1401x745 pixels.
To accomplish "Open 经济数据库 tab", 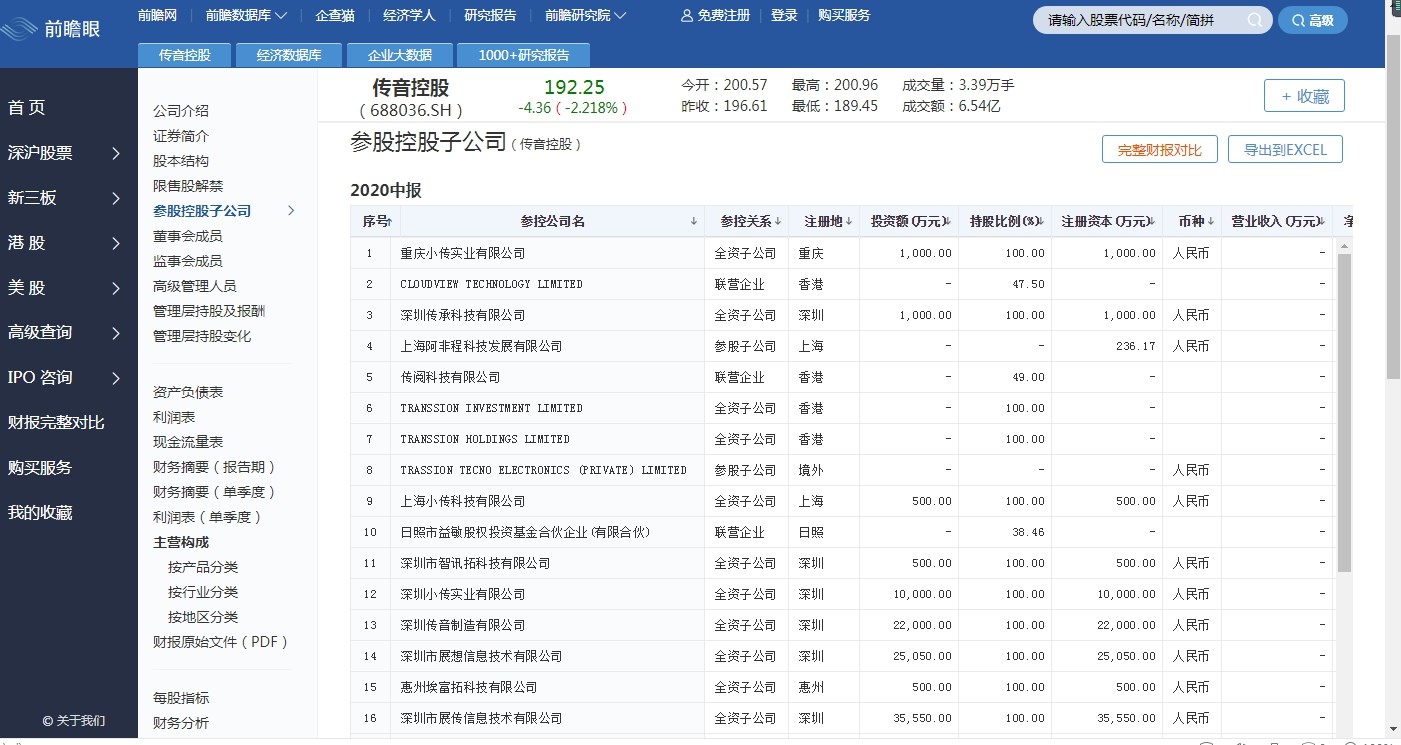I will (x=289, y=55).
